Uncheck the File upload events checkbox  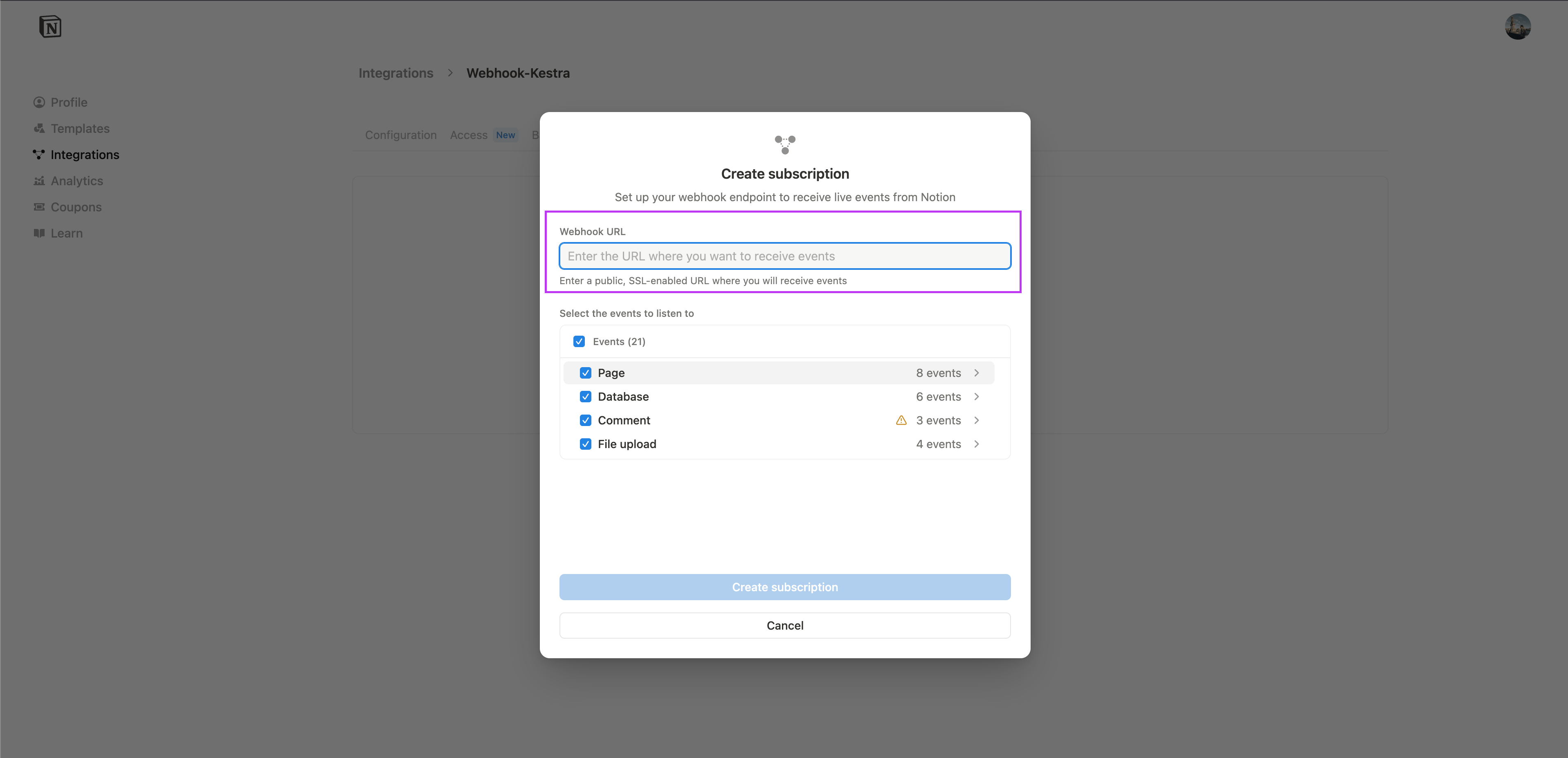586,444
